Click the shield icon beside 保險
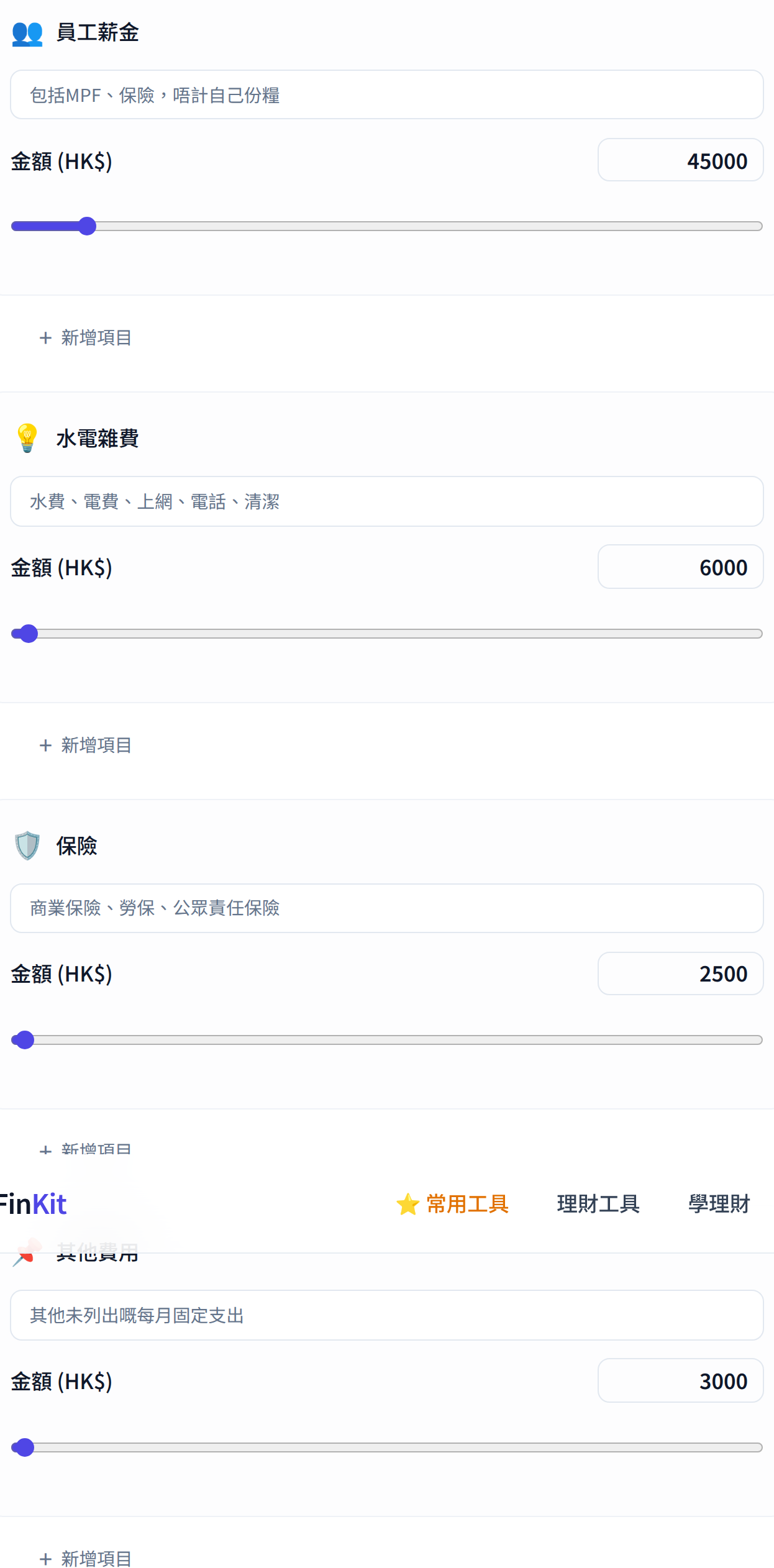The image size is (774, 1568). tap(27, 846)
